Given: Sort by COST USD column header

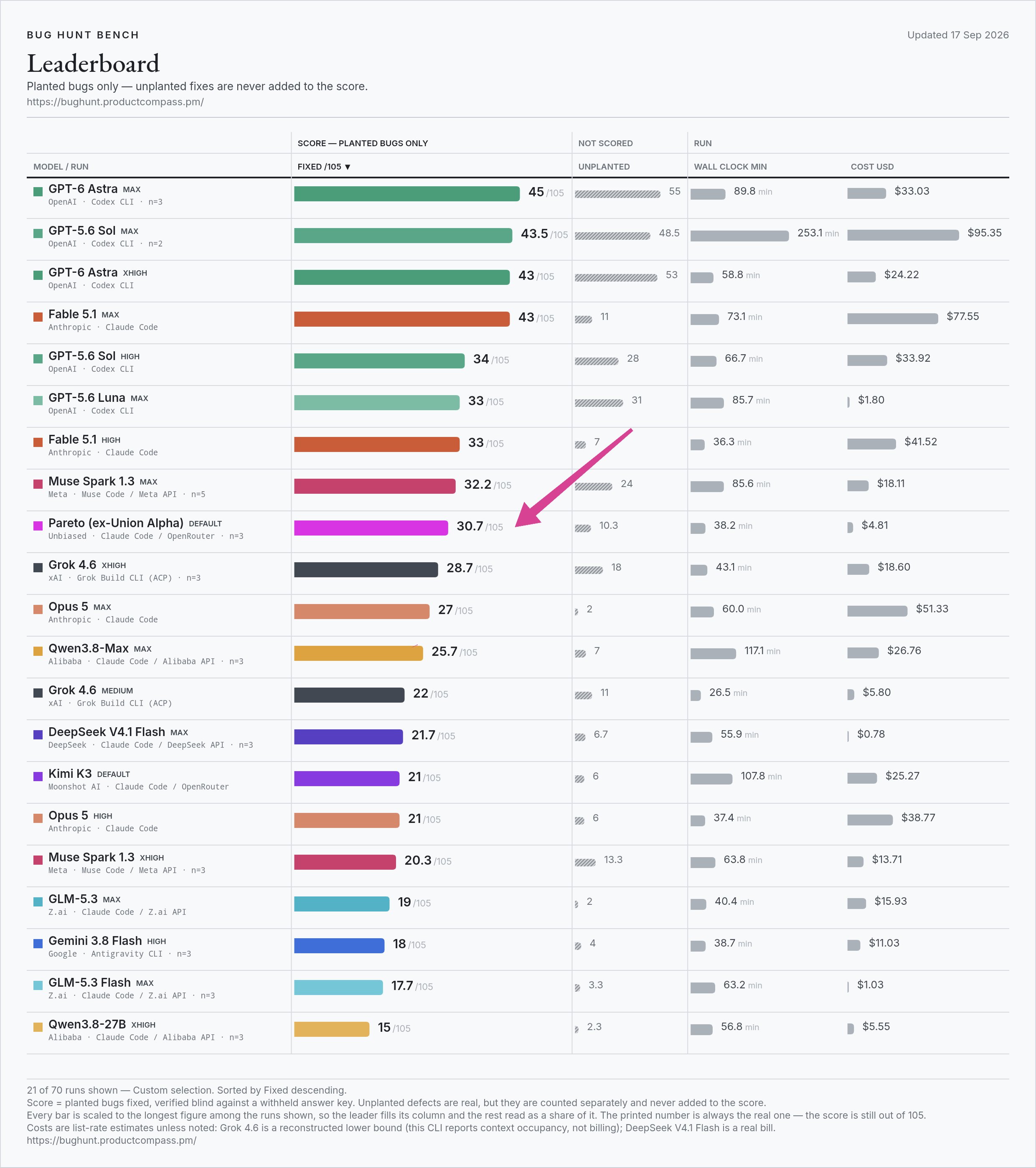Looking at the screenshot, I should [x=871, y=166].
